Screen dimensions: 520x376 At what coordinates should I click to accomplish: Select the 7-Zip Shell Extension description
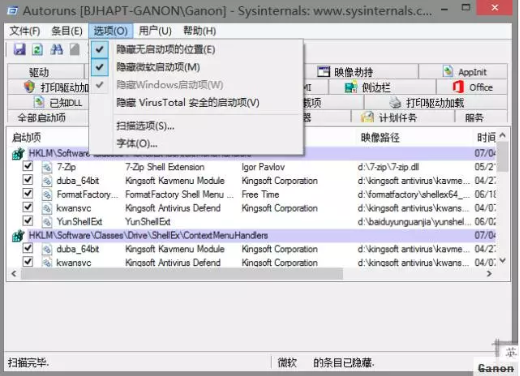[165, 167]
